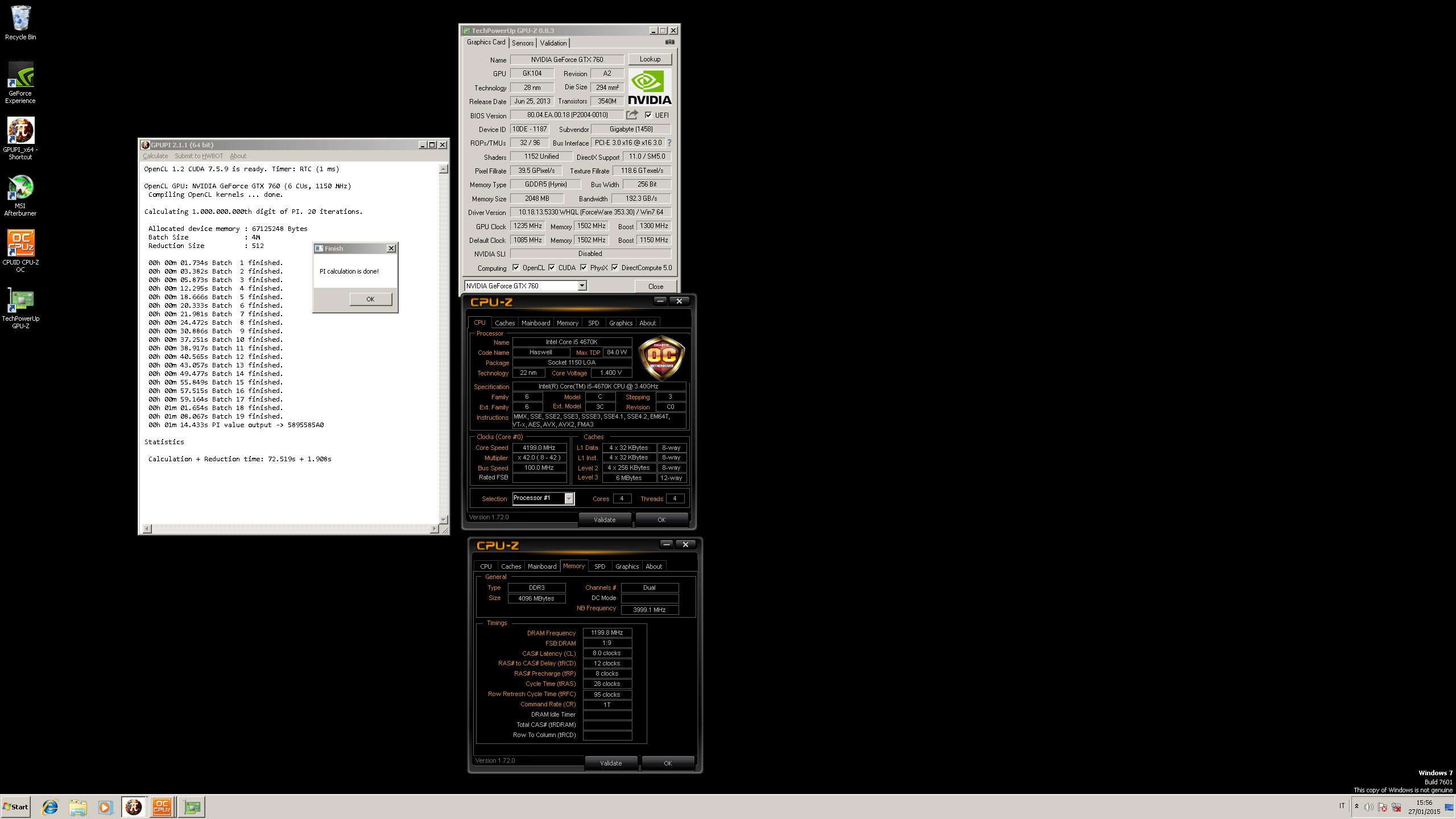Open the GPU selection dropdown in GPU-Z
This screenshot has width=1456, height=819.
point(582,286)
